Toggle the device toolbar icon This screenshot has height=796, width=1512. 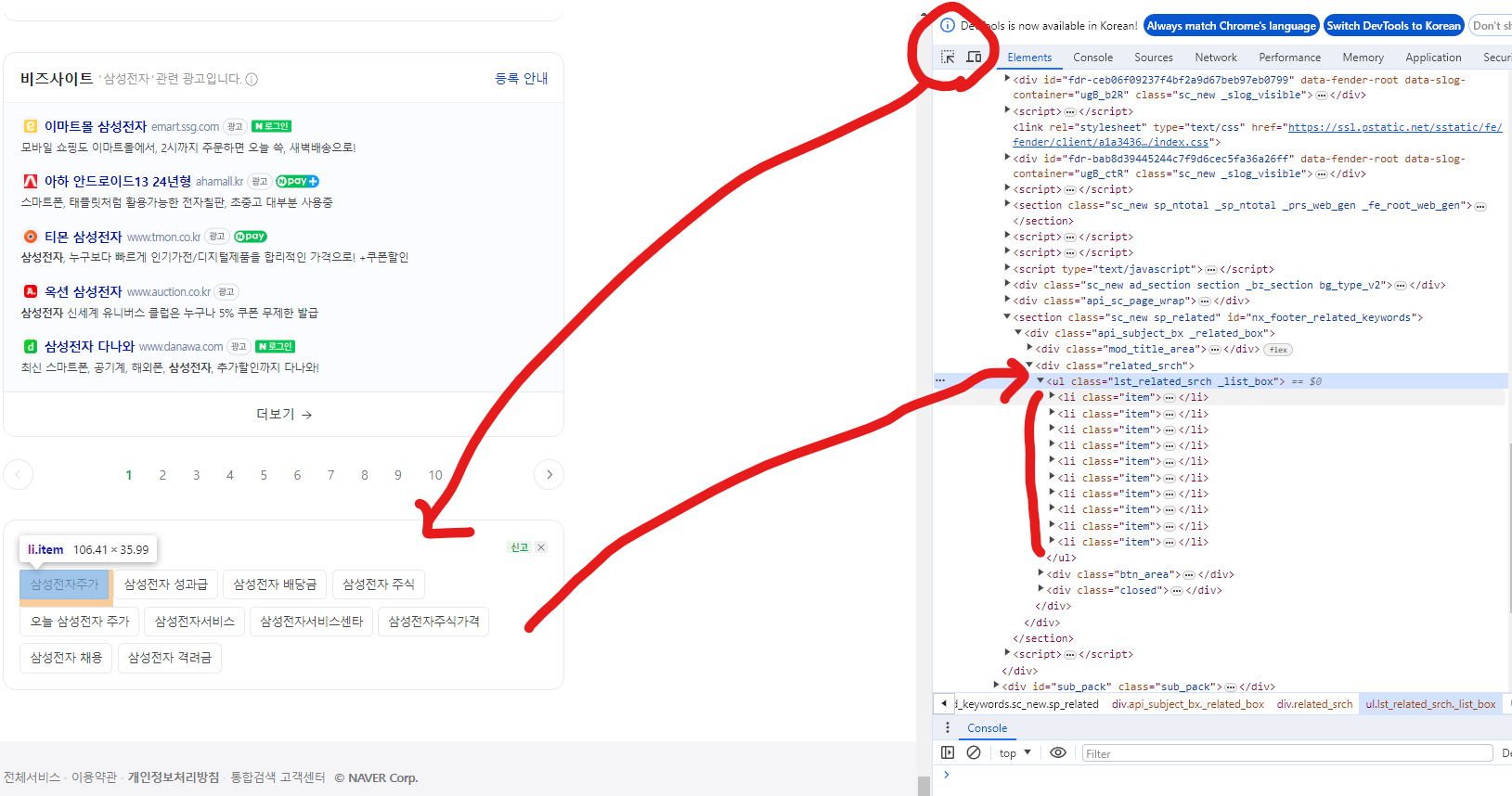click(974, 58)
